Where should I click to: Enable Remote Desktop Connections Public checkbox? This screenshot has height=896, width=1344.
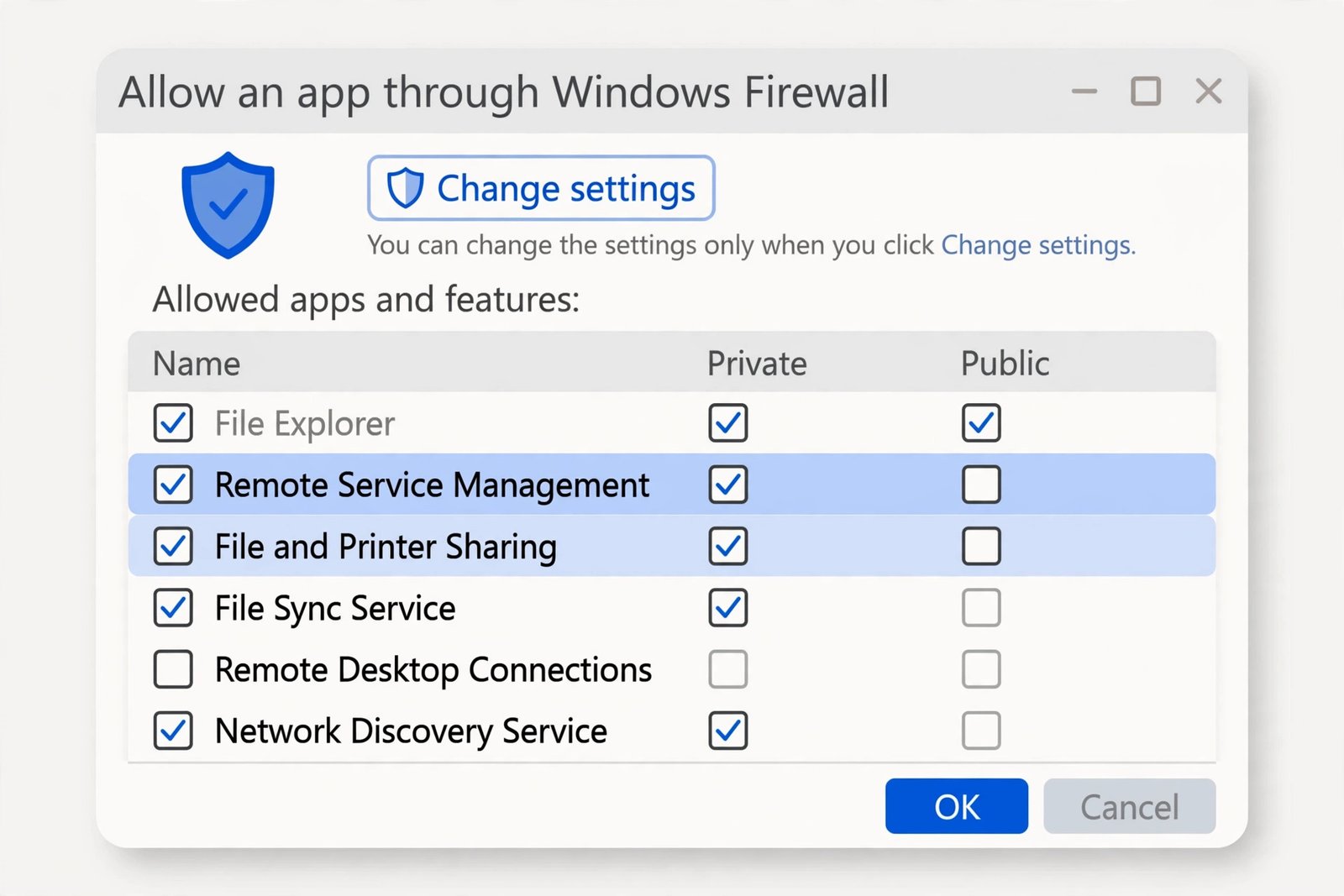pyautogui.click(x=981, y=669)
